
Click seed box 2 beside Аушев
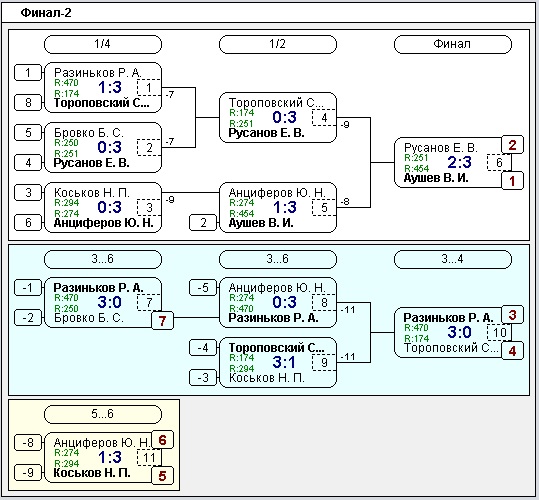click(203, 223)
